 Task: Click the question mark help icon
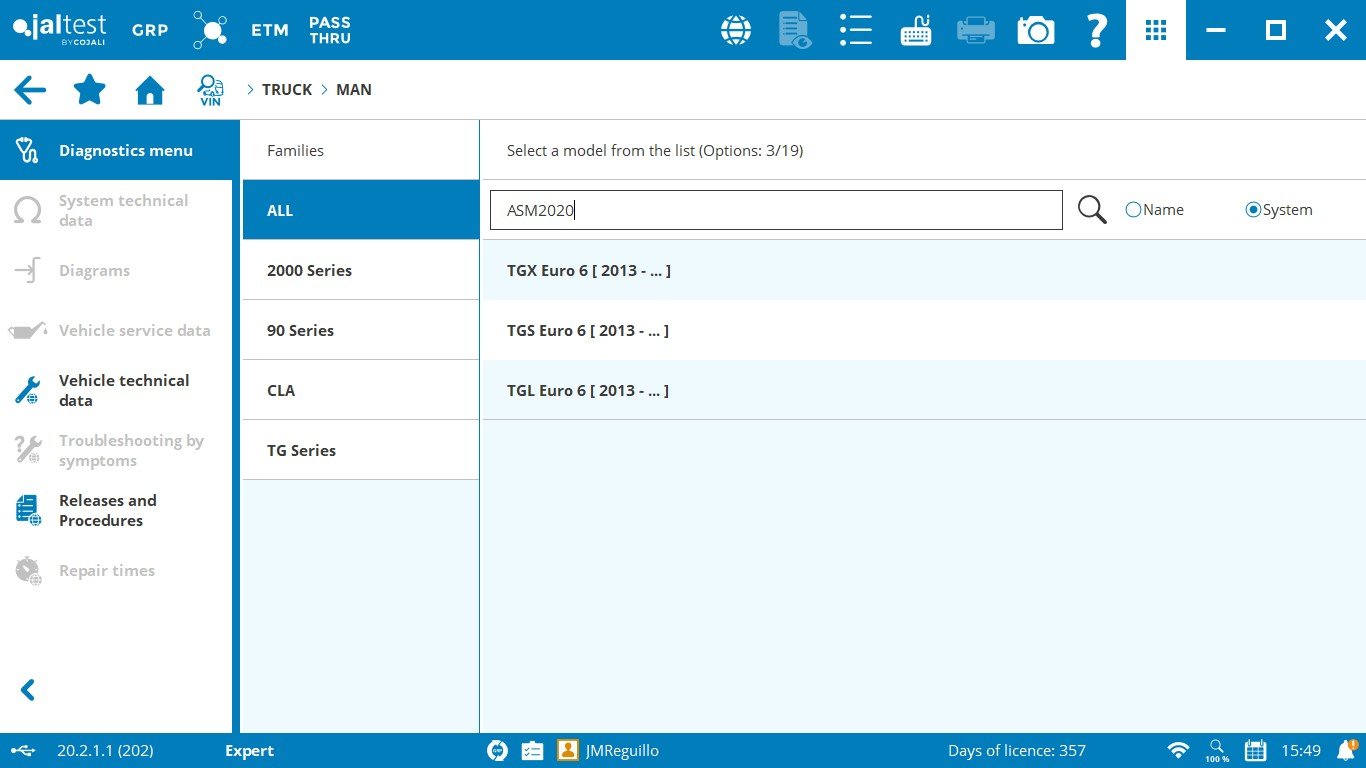[1096, 30]
